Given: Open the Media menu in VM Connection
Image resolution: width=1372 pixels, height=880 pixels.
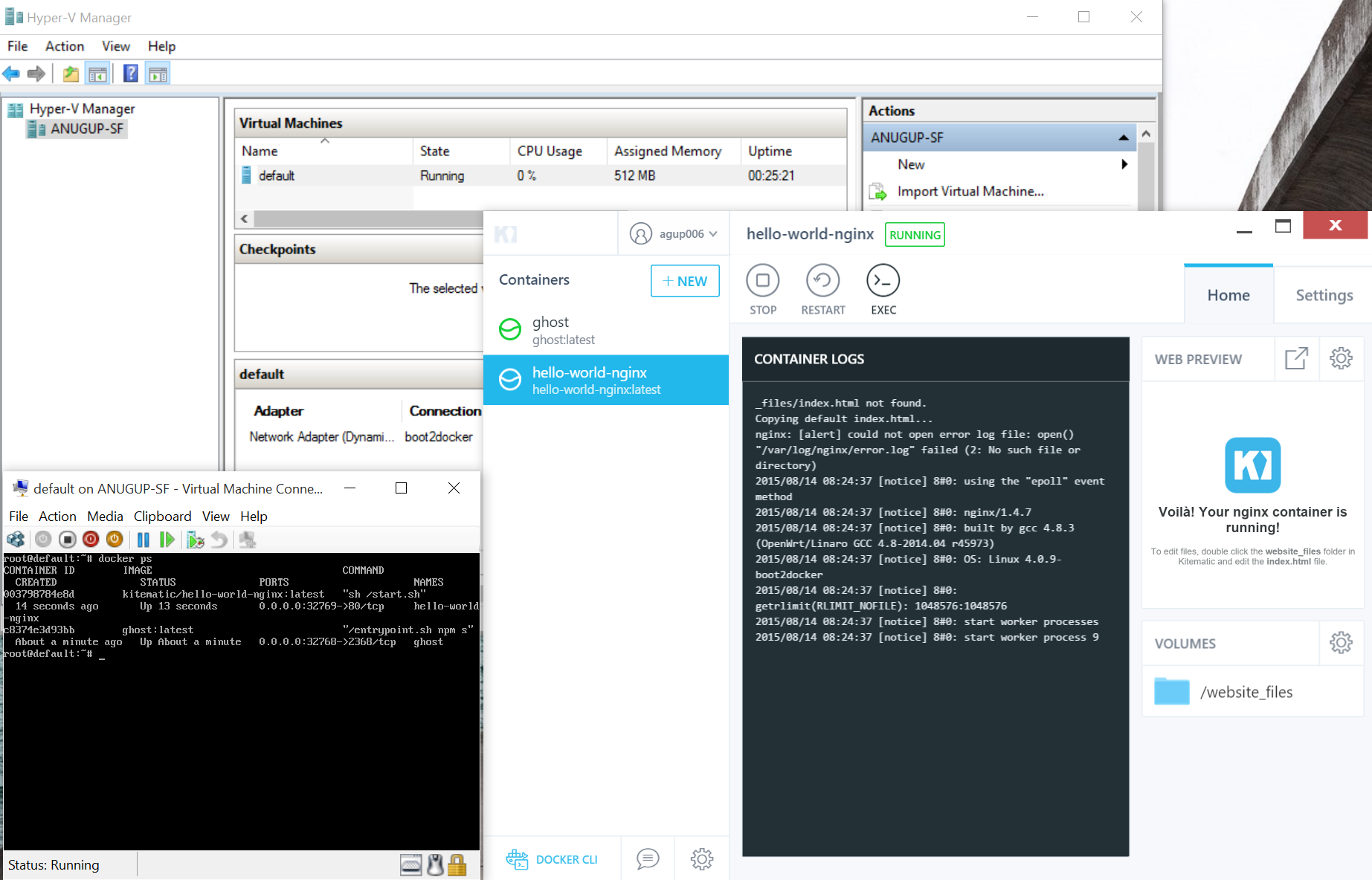Looking at the screenshot, I should click(x=105, y=516).
